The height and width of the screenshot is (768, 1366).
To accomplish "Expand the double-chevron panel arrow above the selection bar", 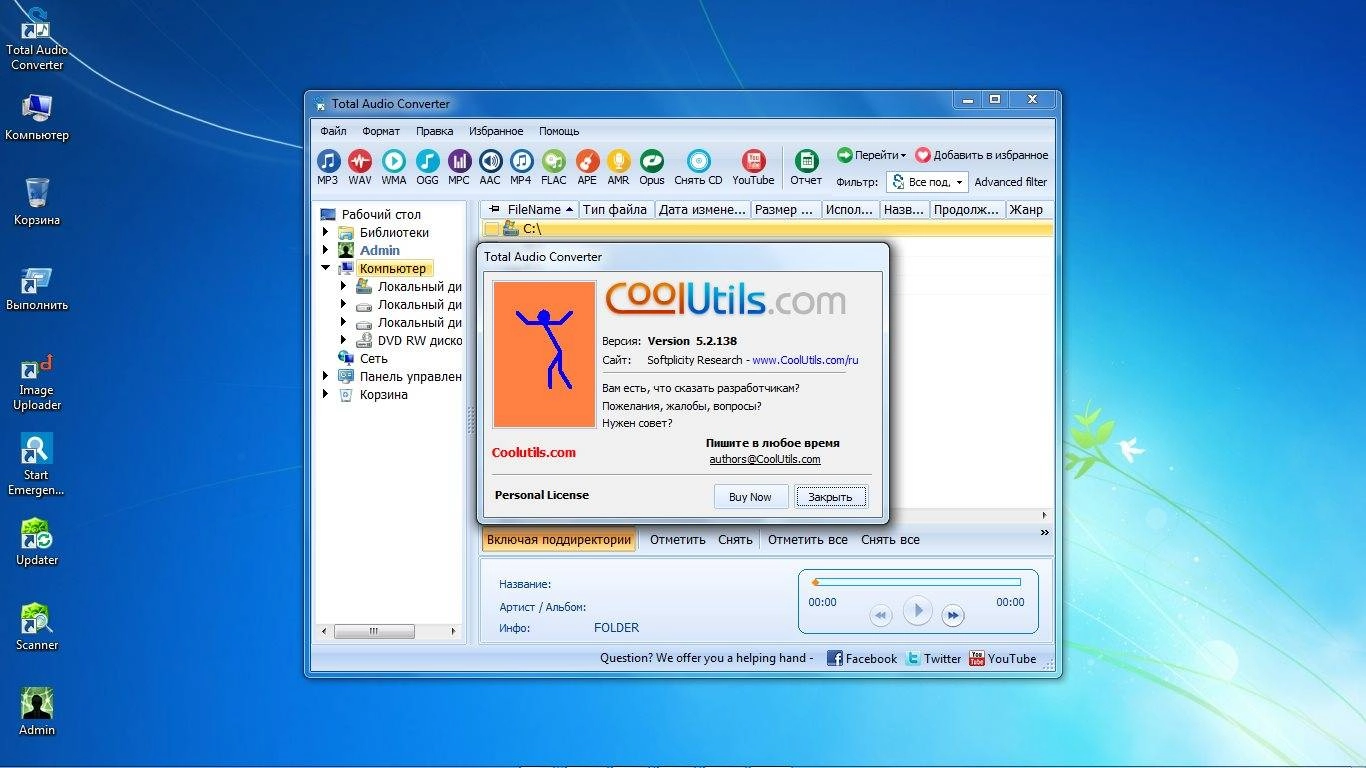I will pyautogui.click(x=1045, y=532).
